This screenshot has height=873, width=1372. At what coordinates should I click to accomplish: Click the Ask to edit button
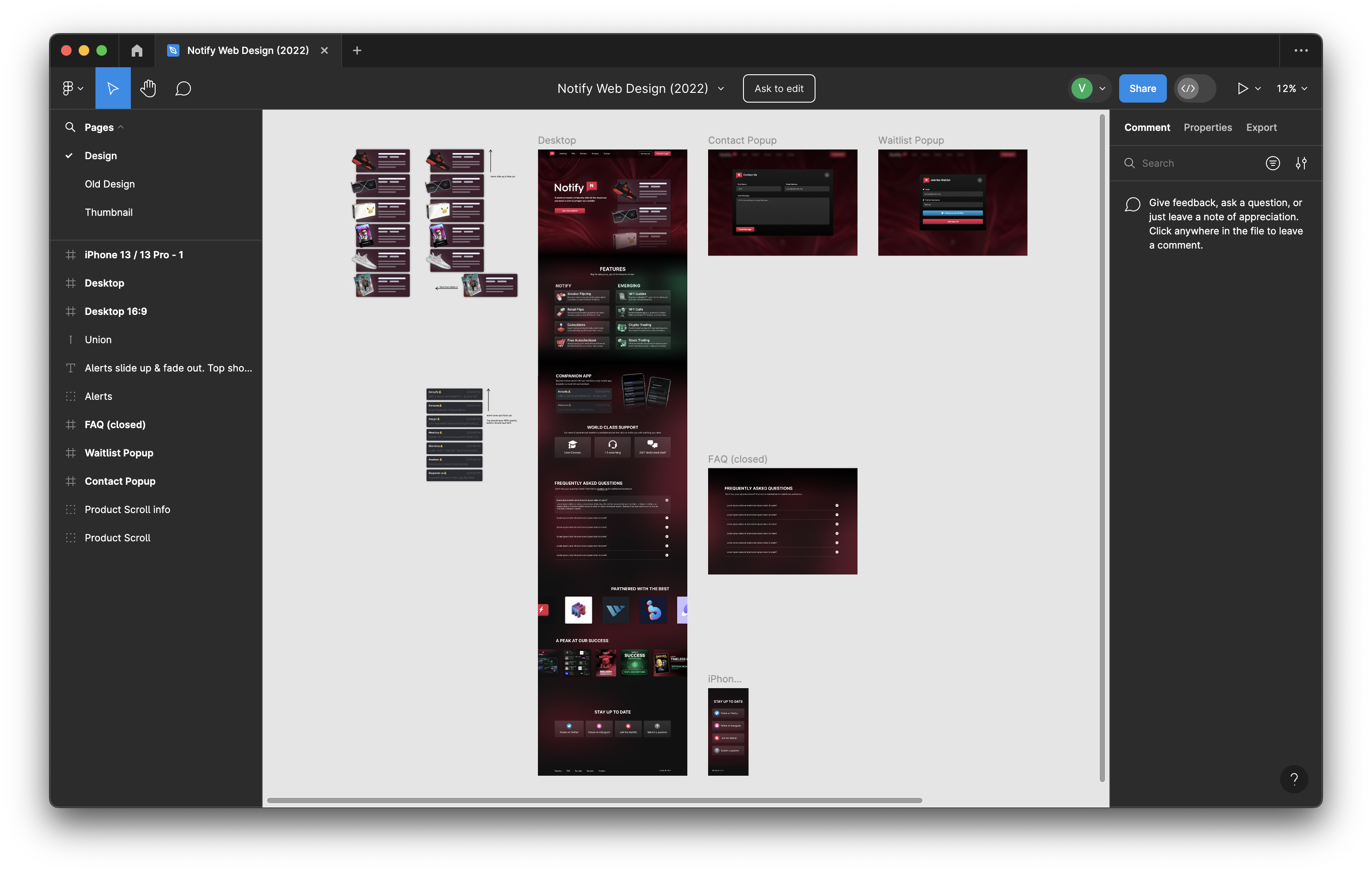click(x=779, y=88)
